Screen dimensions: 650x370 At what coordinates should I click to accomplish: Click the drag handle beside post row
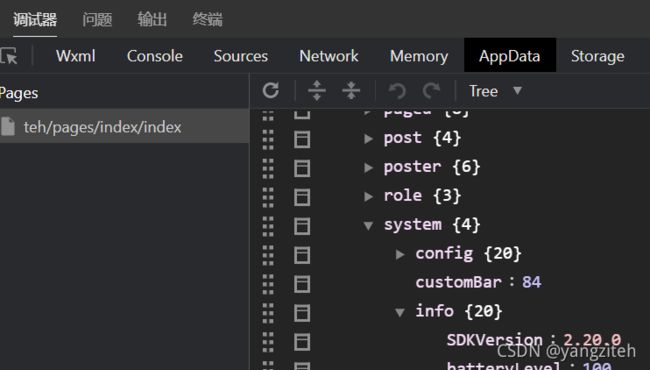point(268,139)
